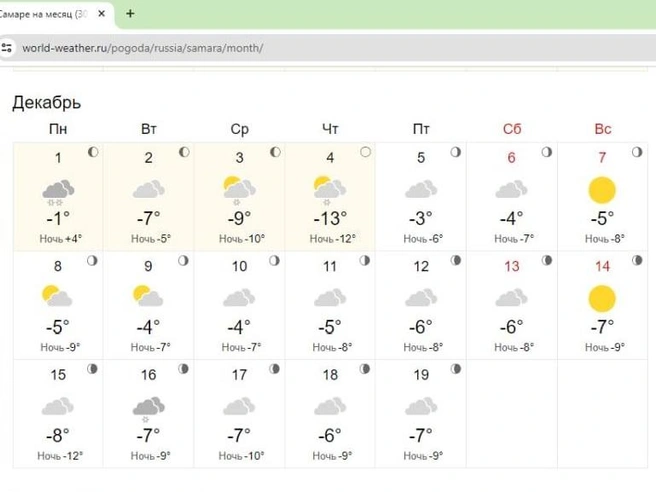Click the -8° temperature on December 15
The width and height of the screenshot is (656, 492).
coord(58,436)
